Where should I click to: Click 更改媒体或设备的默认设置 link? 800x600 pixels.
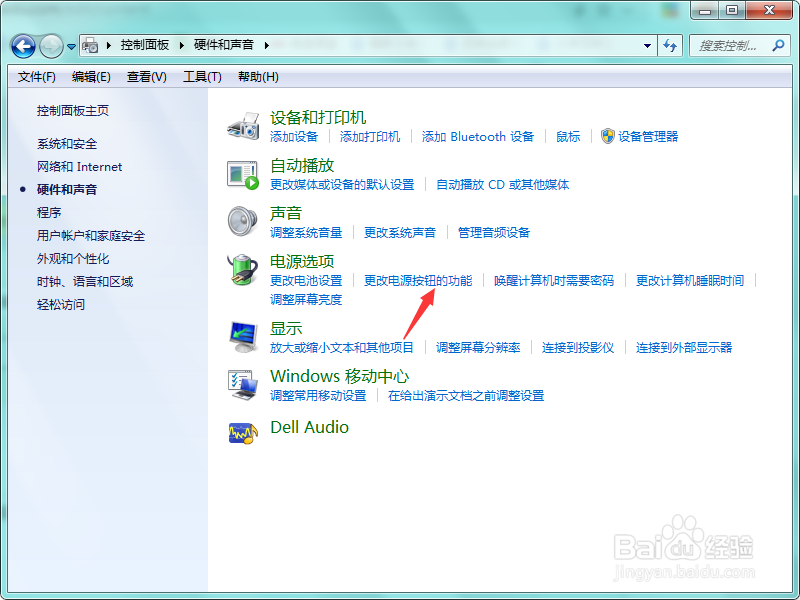[x=342, y=185]
